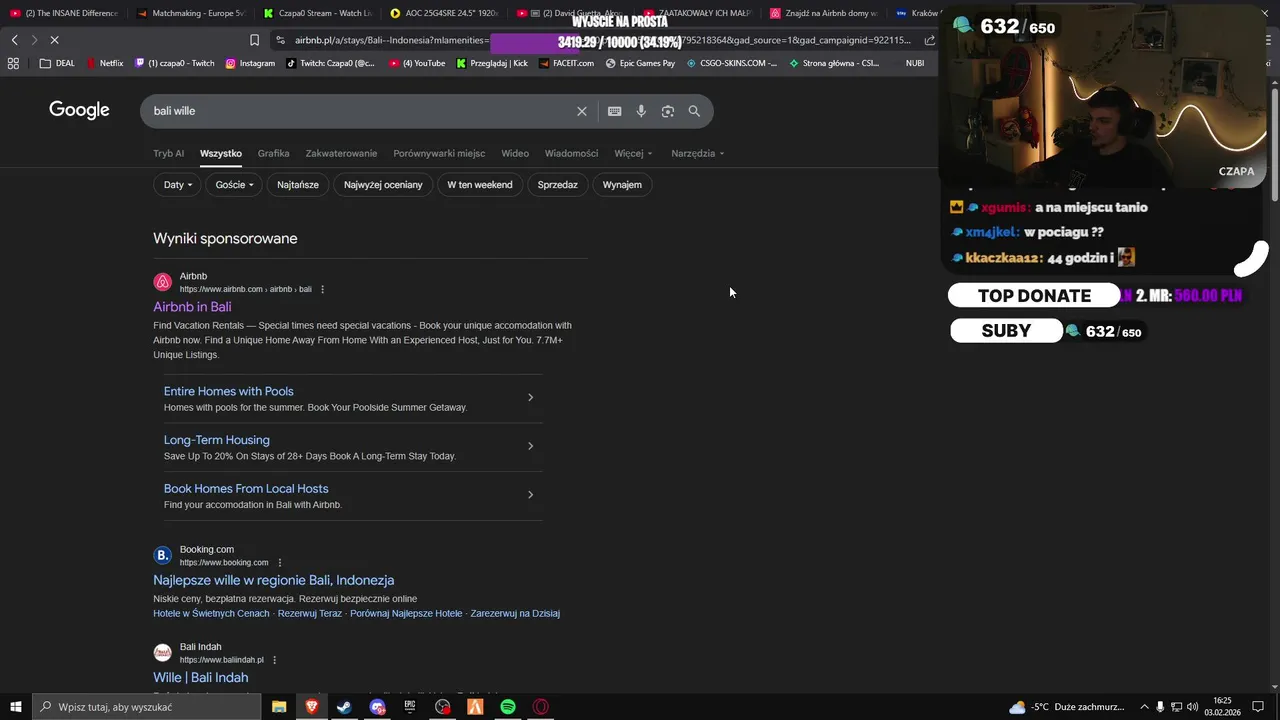
Task: Switch to the Wideo tab
Action: pyautogui.click(x=515, y=153)
